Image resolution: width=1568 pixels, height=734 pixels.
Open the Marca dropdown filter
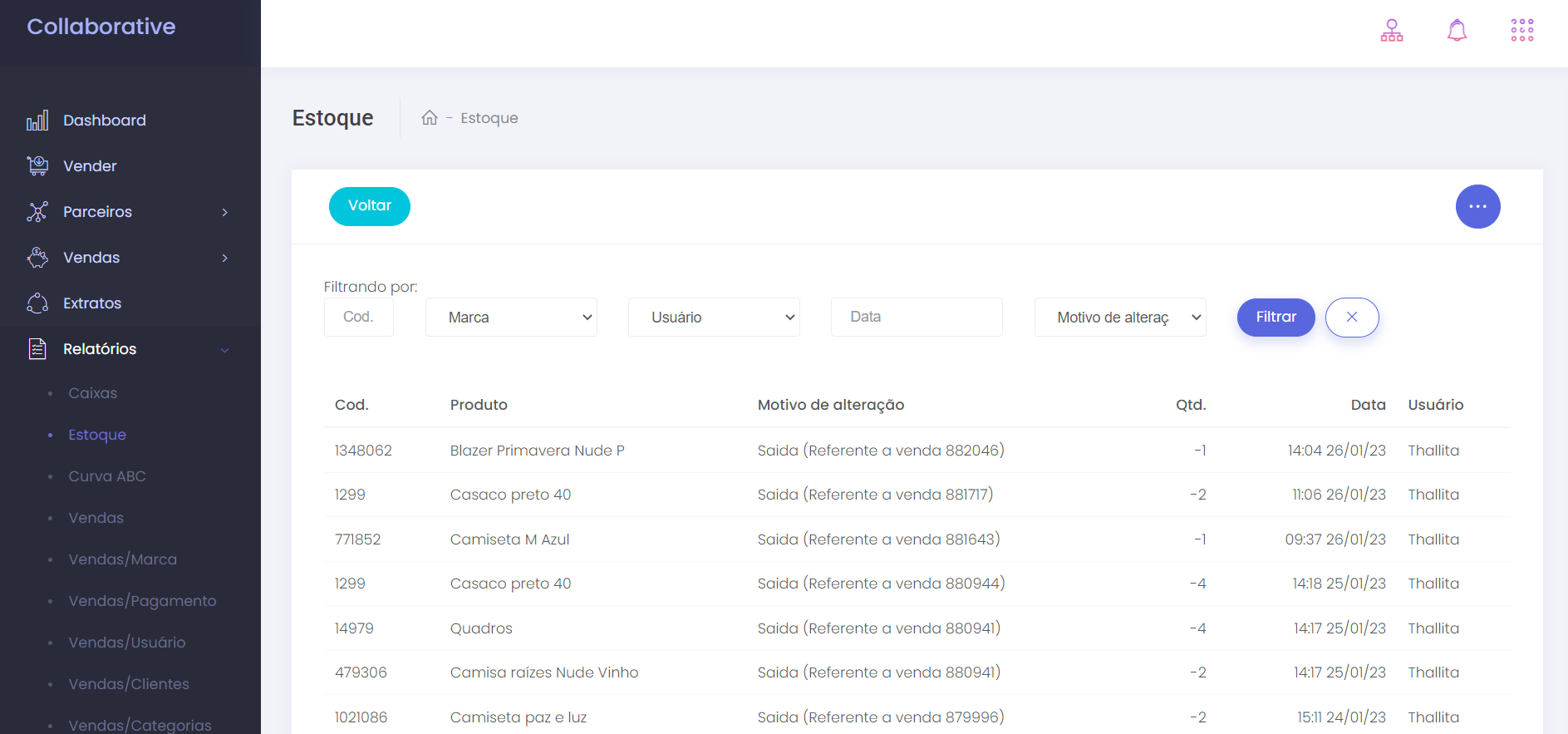511,317
